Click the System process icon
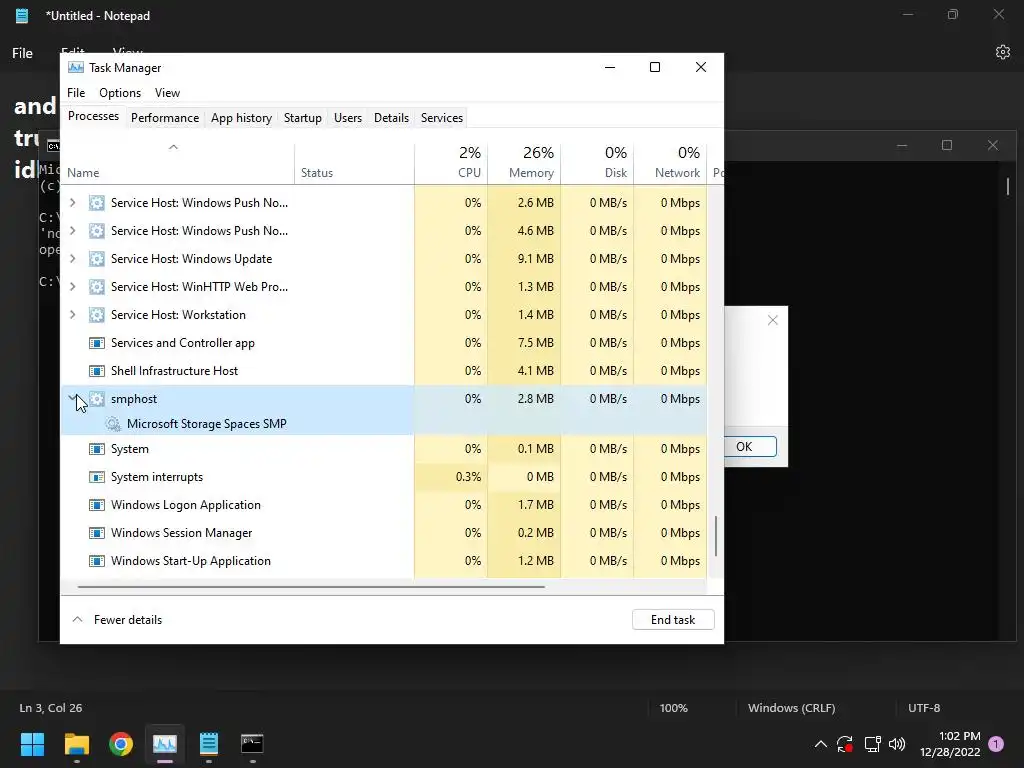This screenshot has height=768, width=1024. (x=97, y=449)
